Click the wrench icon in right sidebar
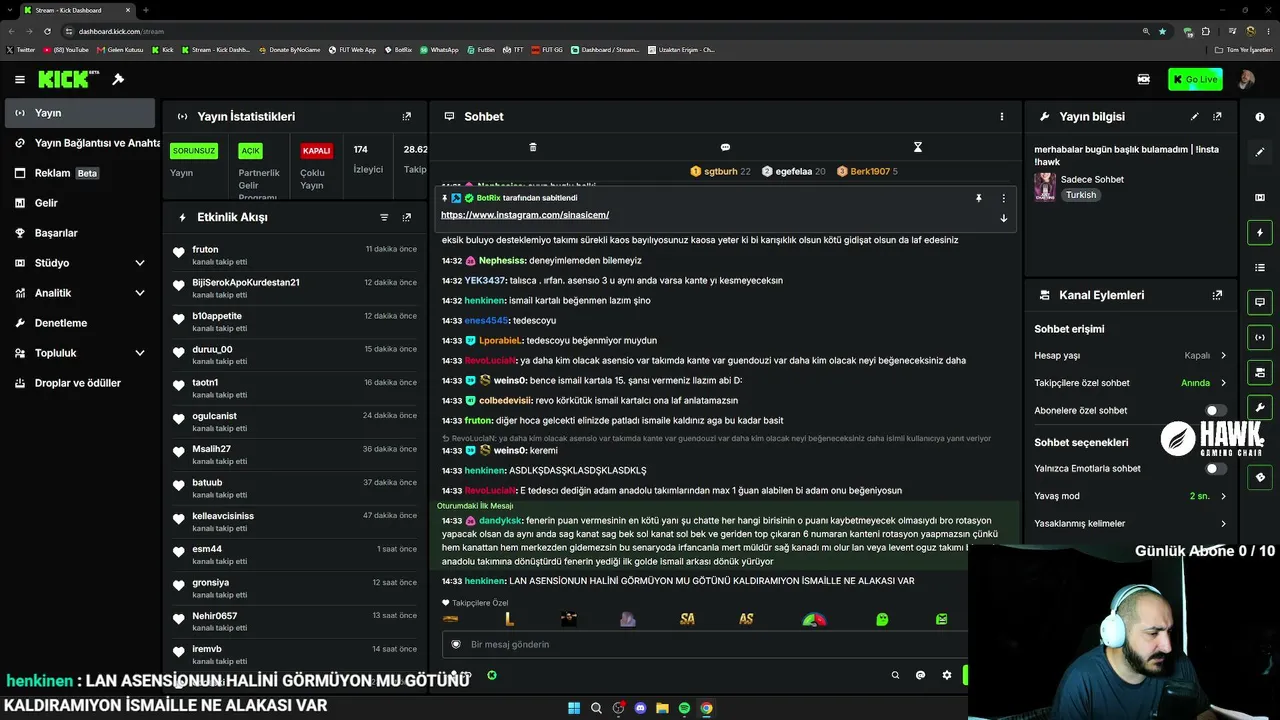The width and height of the screenshot is (1280, 720). pyautogui.click(x=1260, y=407)
